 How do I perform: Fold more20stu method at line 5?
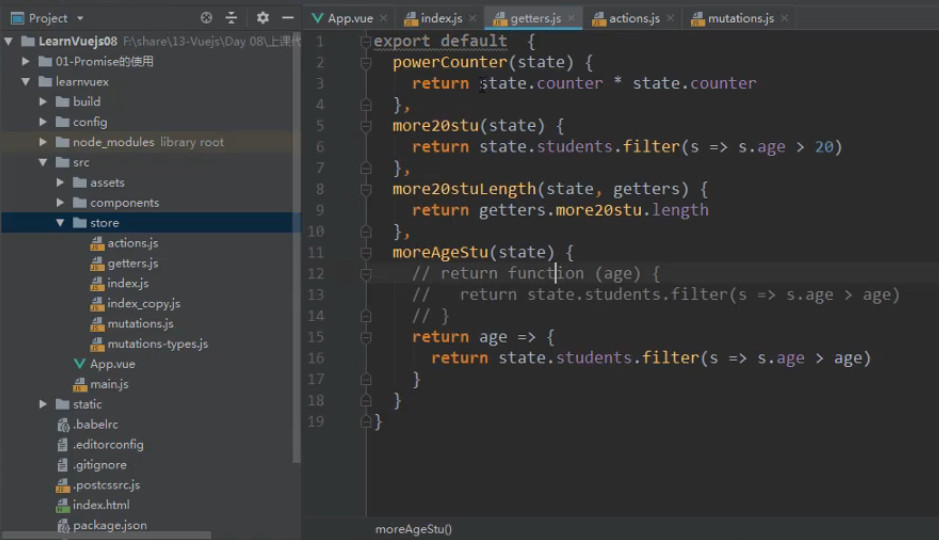click(365, 126)
